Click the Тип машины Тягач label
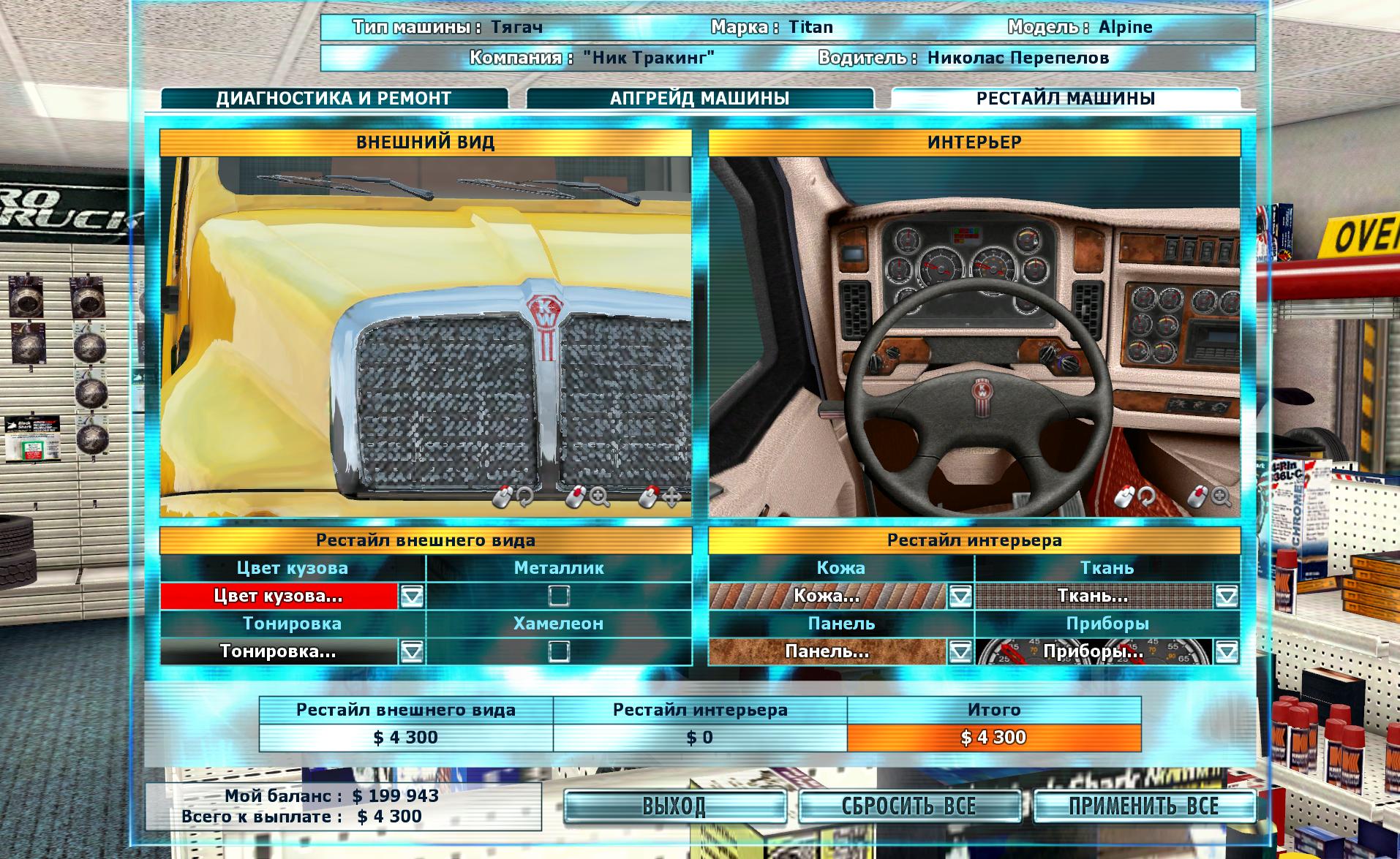This screenshot has width=1400, height=859. (x=448, y=27)
